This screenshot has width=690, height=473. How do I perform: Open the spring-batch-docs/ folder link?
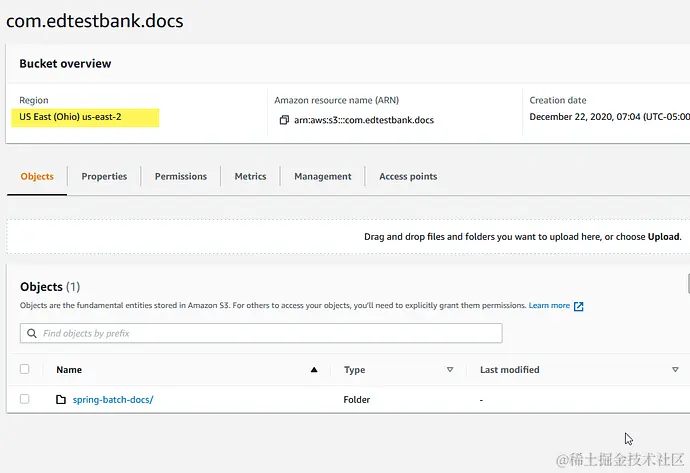[x=113, y=400]
